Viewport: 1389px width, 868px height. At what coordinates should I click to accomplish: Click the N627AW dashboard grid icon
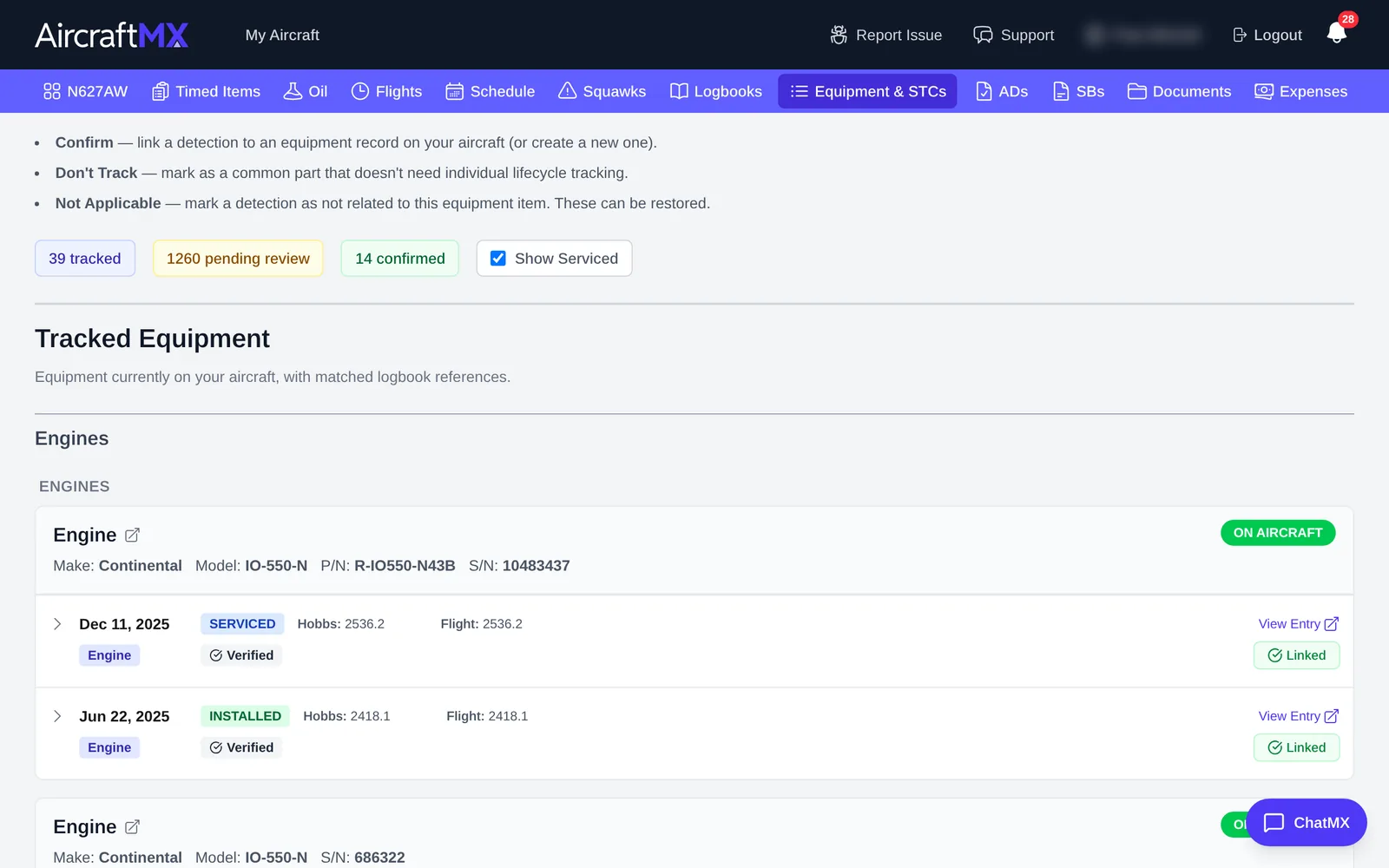[x=52, y=91]
